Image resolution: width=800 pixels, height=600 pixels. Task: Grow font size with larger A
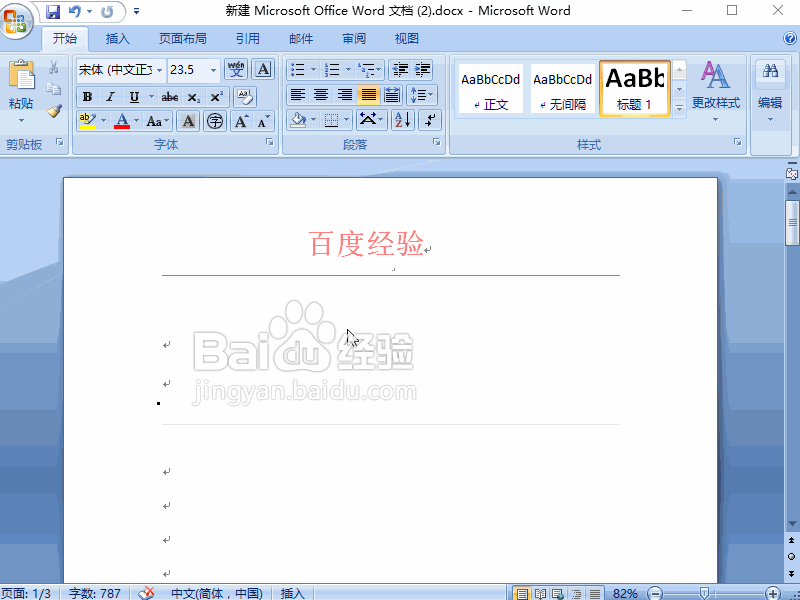click(x=241, y=121)
